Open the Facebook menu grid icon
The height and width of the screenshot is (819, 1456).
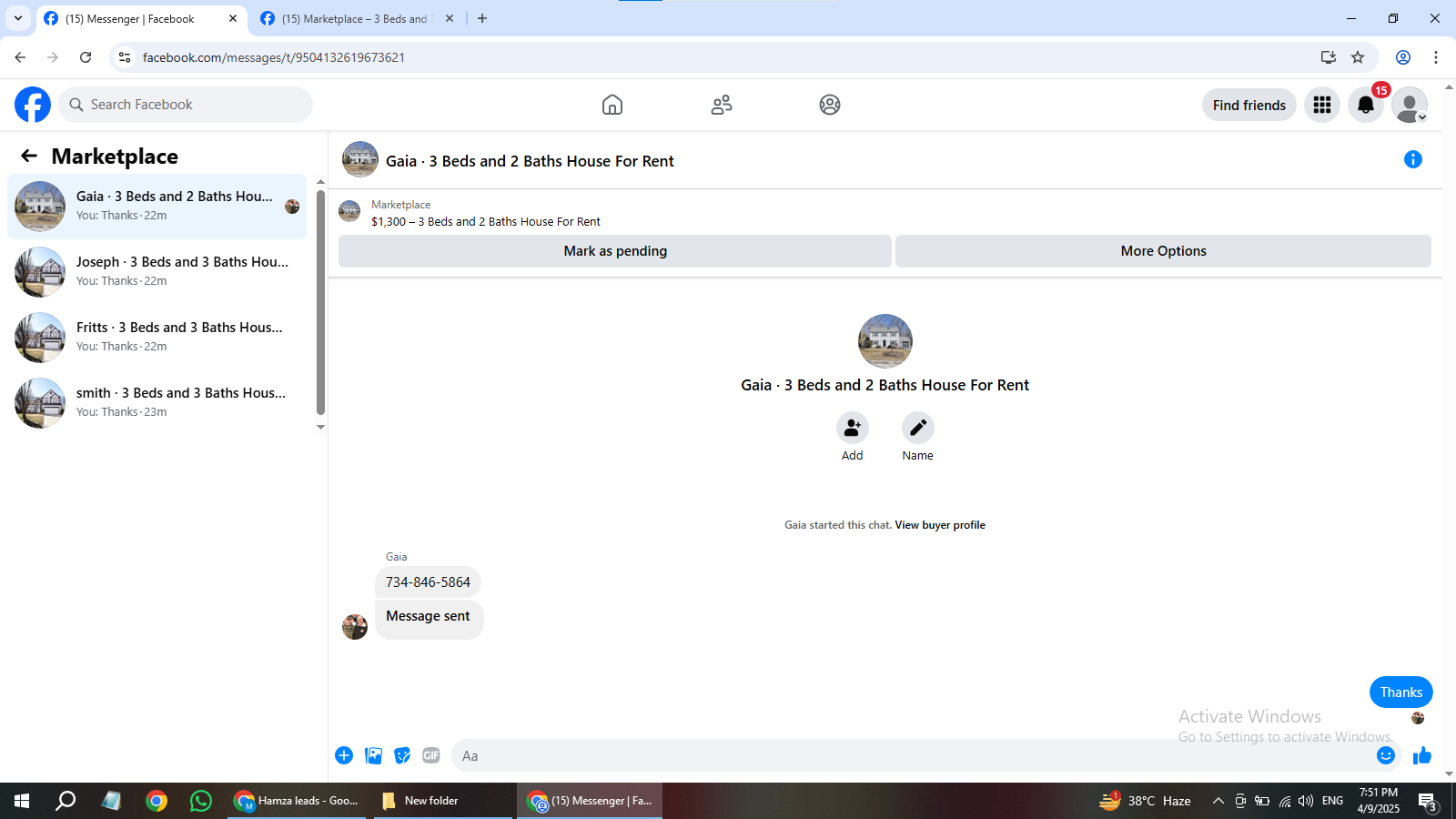click(x=1322, y=106)
